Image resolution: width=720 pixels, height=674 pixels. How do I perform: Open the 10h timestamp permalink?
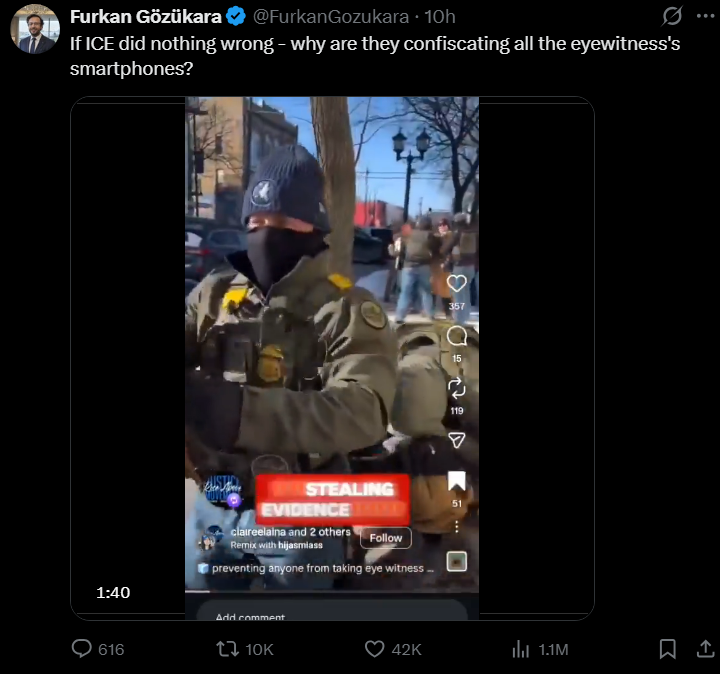tap(440, 17)
